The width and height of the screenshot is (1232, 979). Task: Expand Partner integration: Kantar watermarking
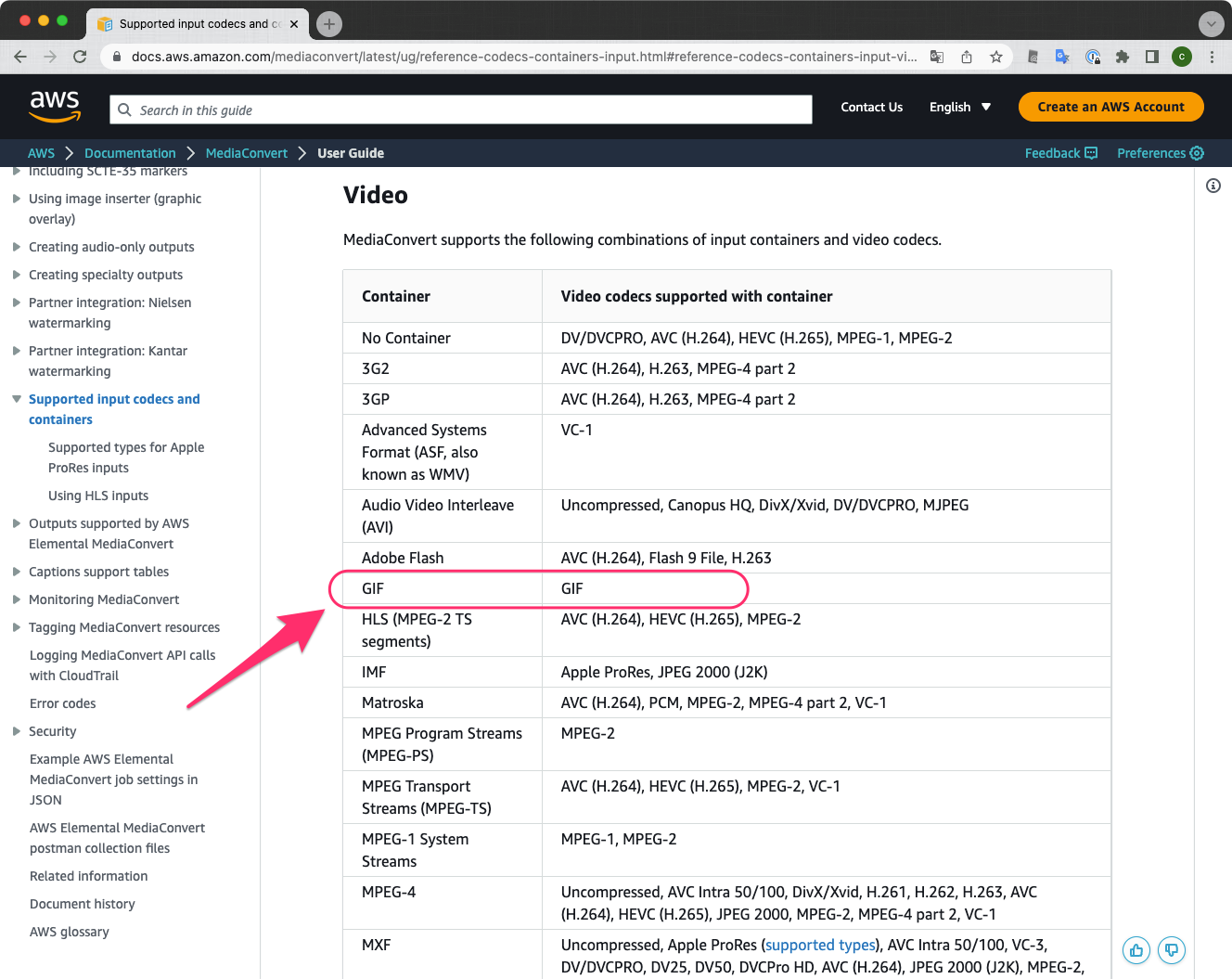point(17,351)
